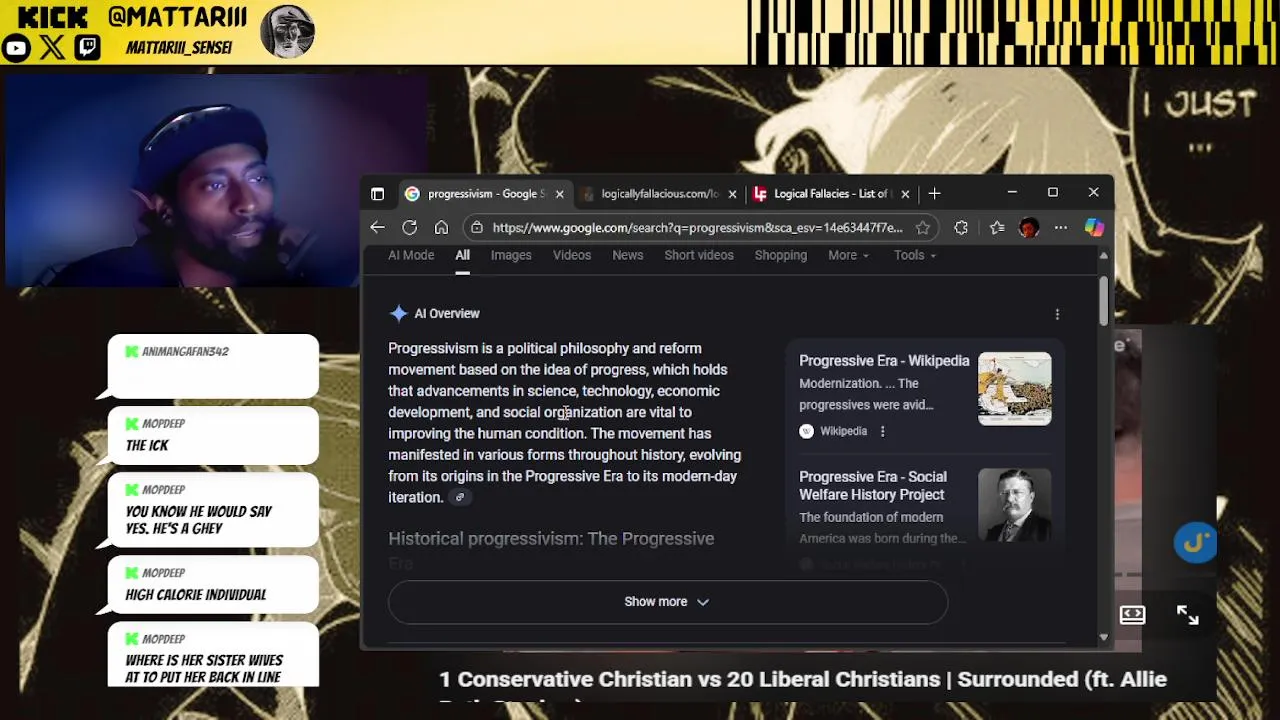Open the browser extensions icon
The height and width of the screenshot is (720, 1280).
(x=961, y=228)
